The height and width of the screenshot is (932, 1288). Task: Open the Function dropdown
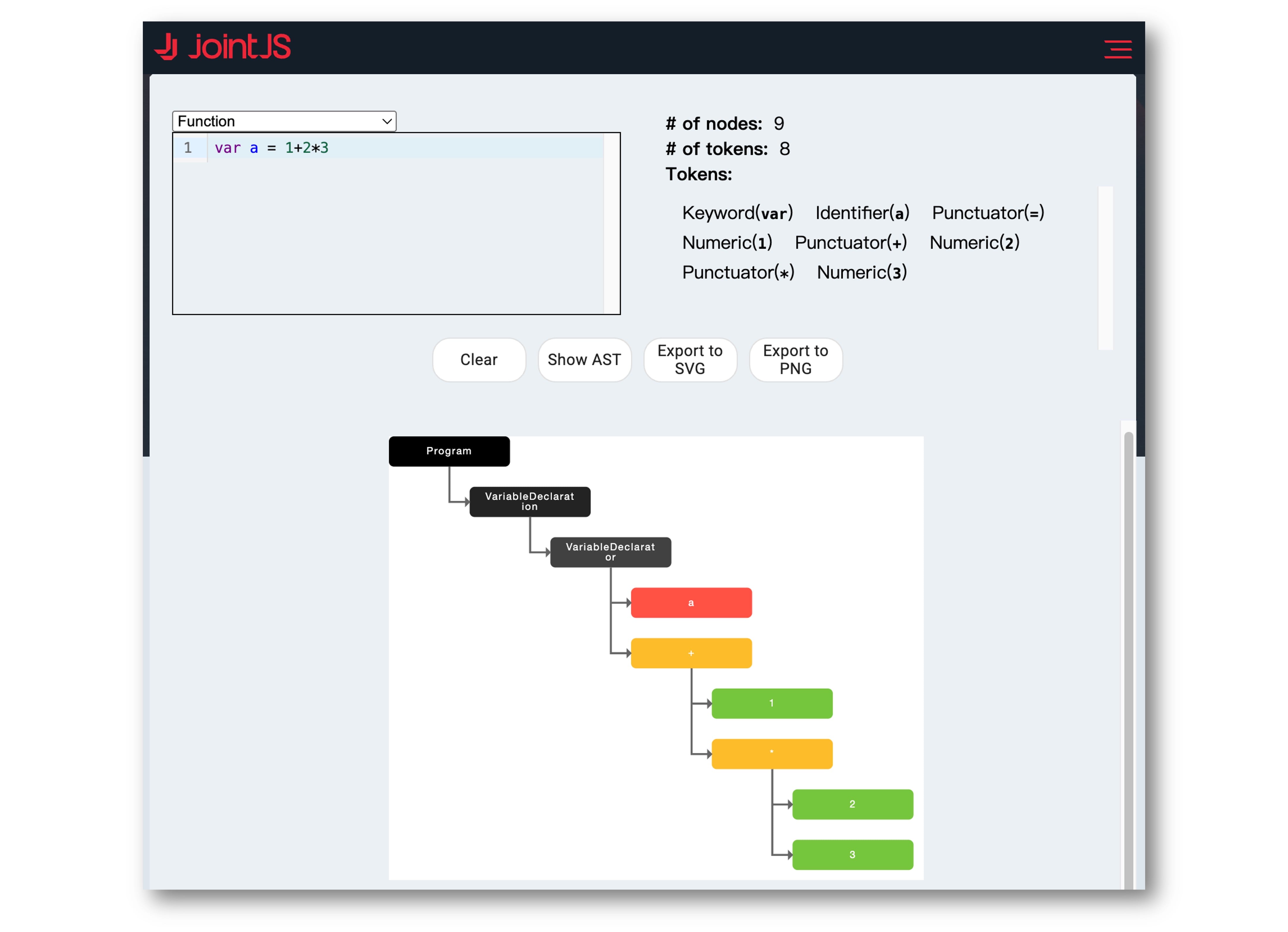284,121
